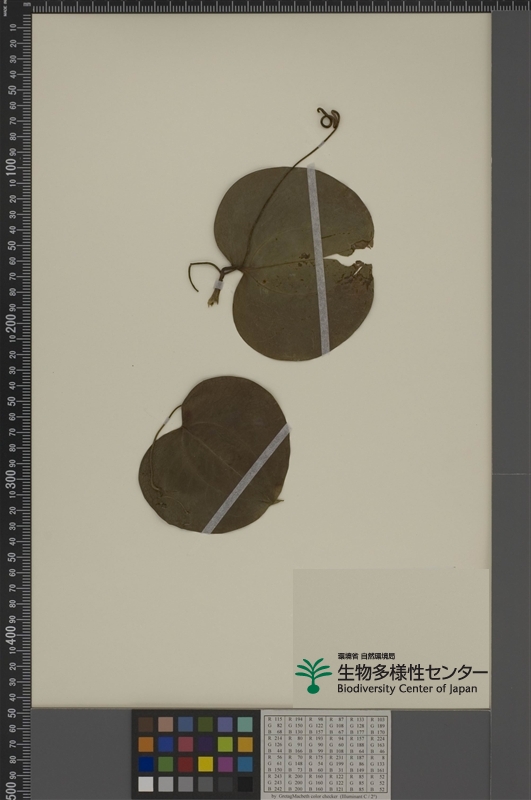Screen dimensions: 531x800
Task: Select the magenta swatch in third row
Action: coord(225,764)
